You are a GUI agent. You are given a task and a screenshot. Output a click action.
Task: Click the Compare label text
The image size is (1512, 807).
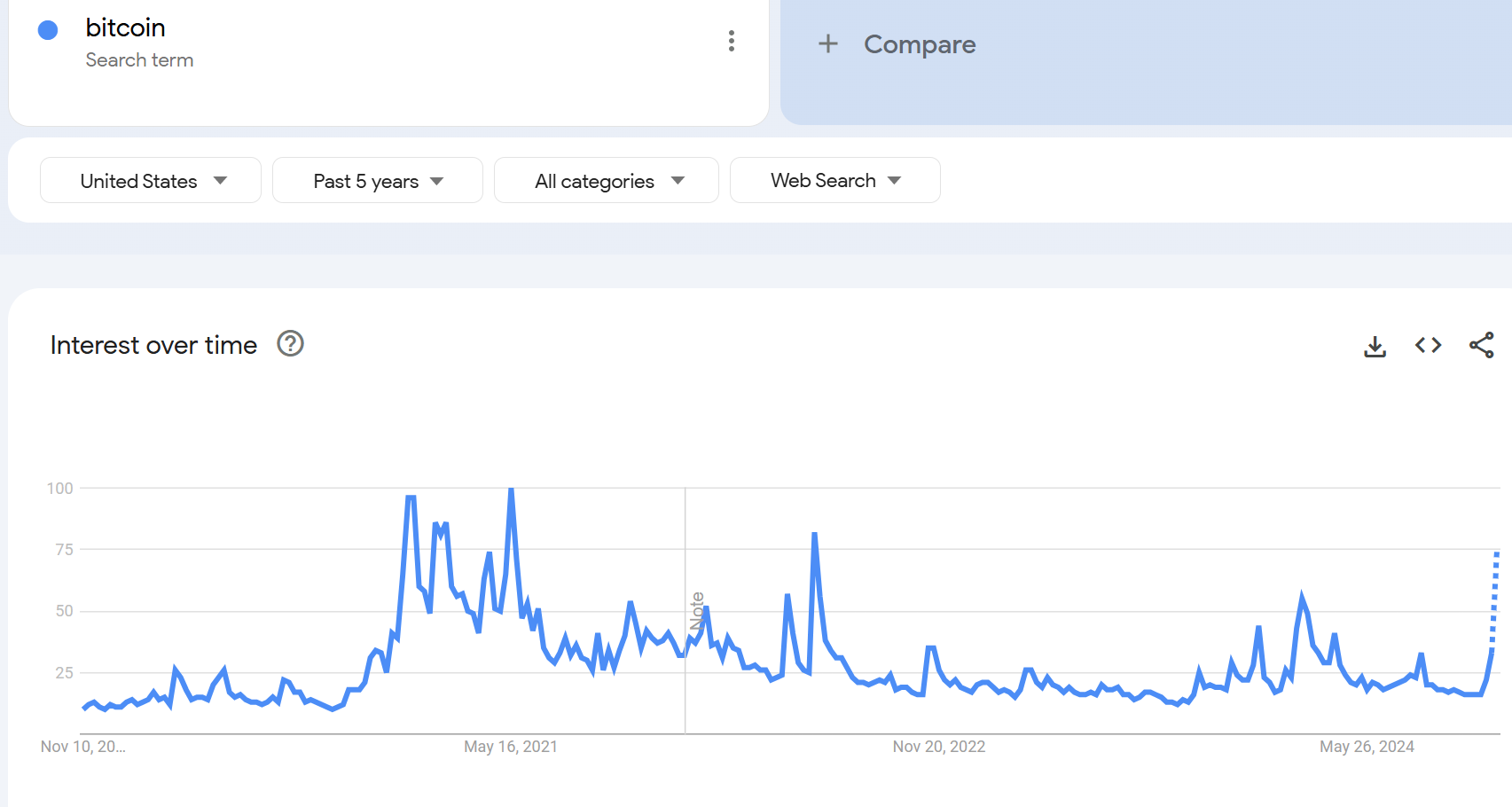(x=920, y=44)
